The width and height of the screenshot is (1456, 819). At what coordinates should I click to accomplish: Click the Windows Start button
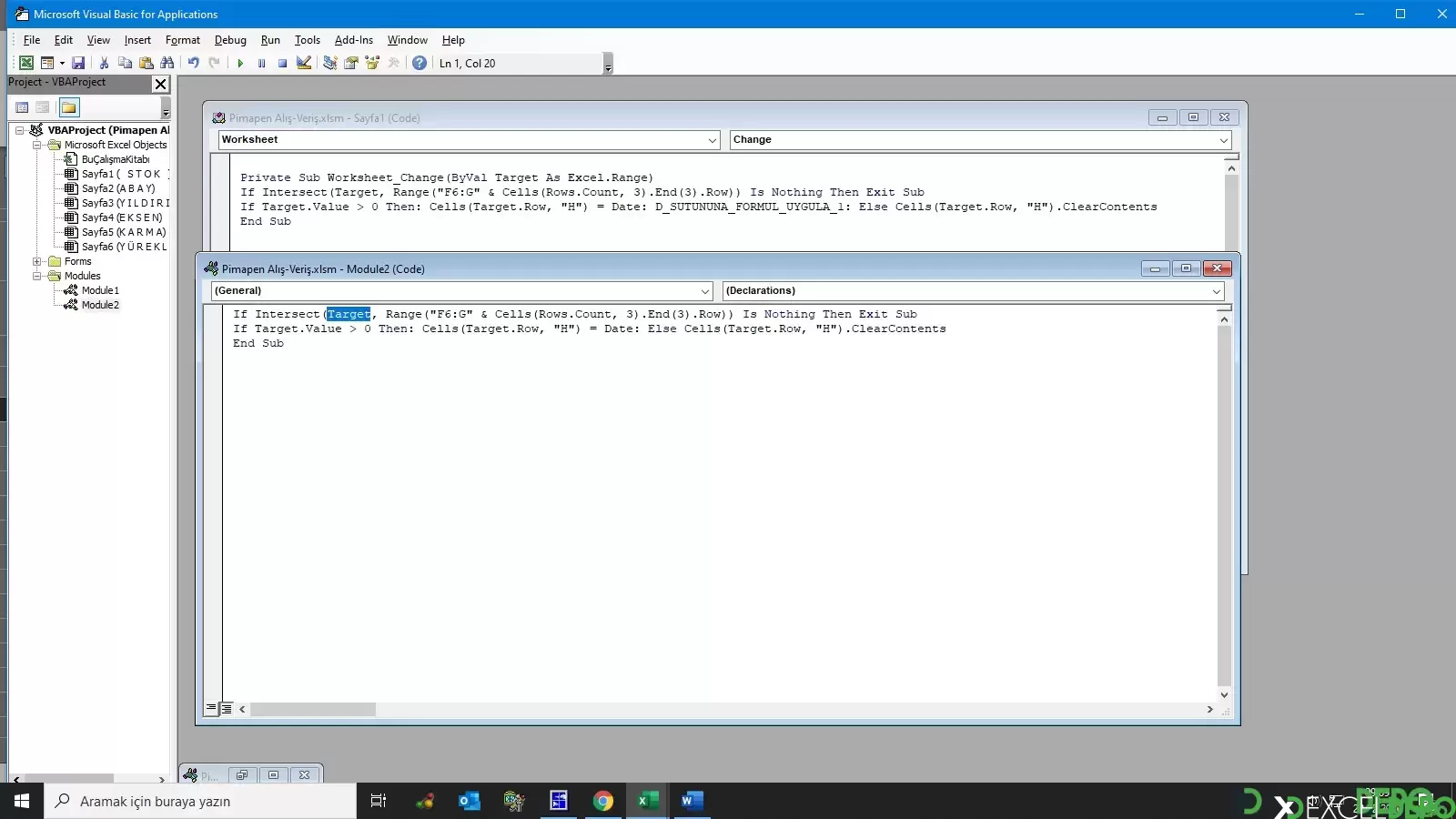click(22, 801)
